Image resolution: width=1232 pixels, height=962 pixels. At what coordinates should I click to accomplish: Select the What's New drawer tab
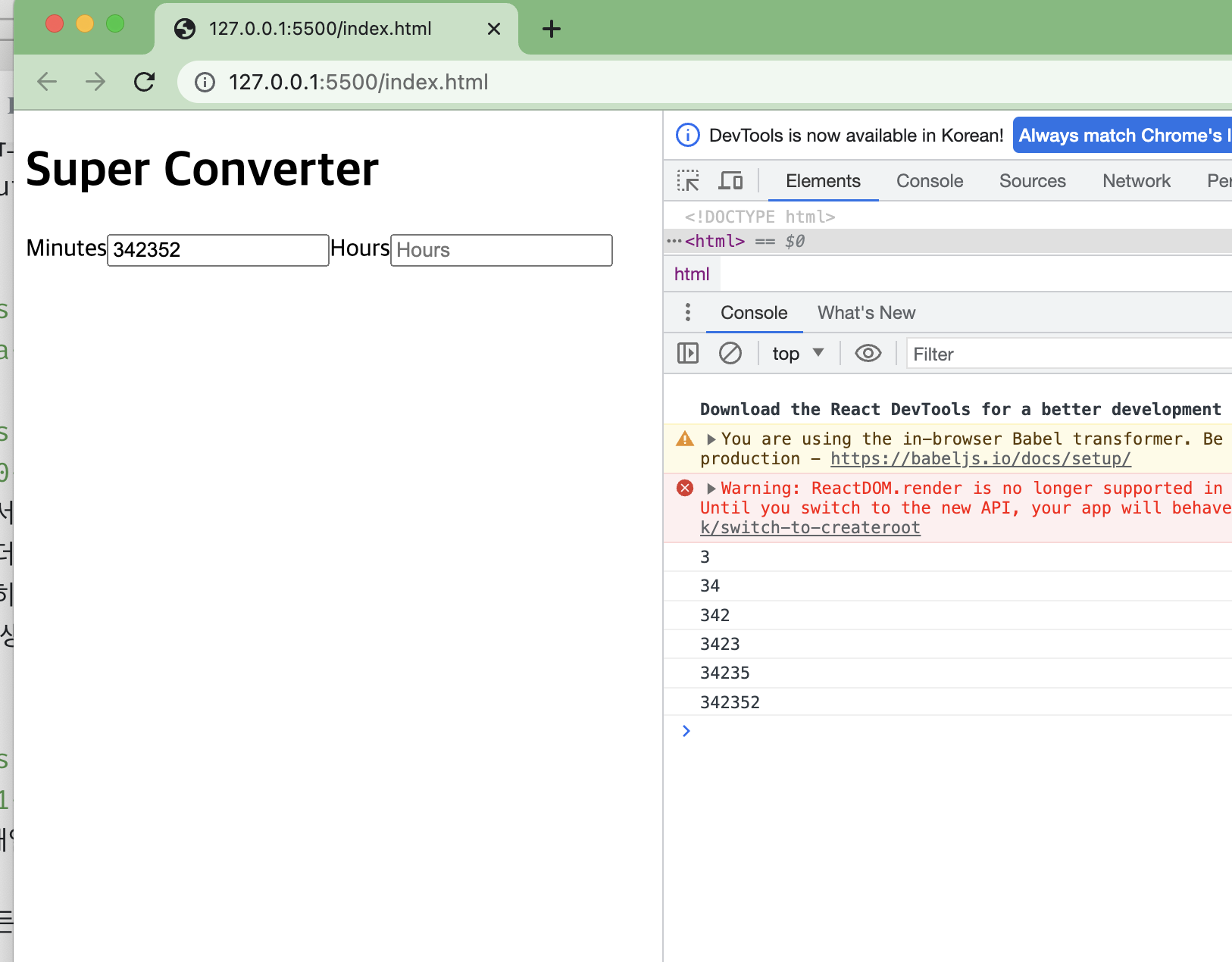tap(866, 313)
